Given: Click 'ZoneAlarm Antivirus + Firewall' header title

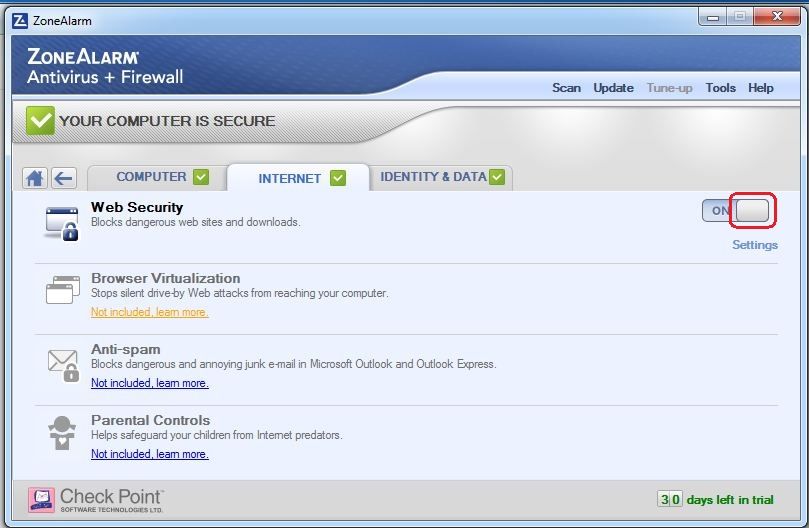Looking at the screenshot, I should [105, 67].
